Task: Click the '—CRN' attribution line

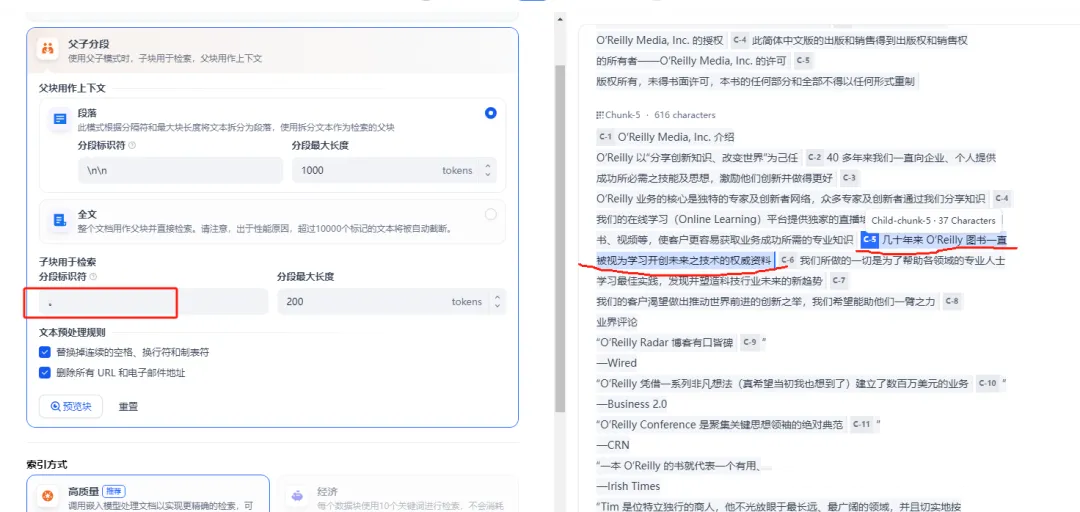Action: click(x=613, y=445)
